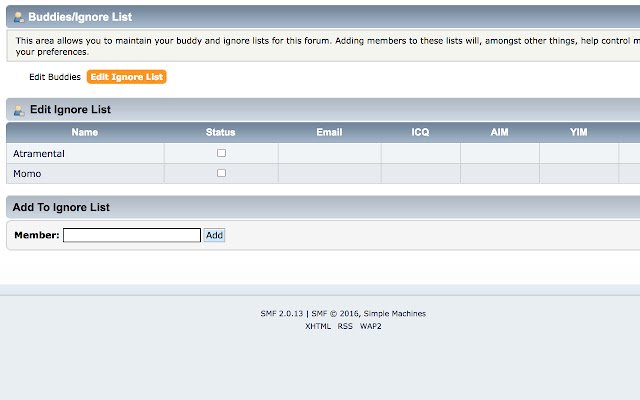
Task: Click the Buddies/Ignore List title text
Action: click(x=80, y=17)
